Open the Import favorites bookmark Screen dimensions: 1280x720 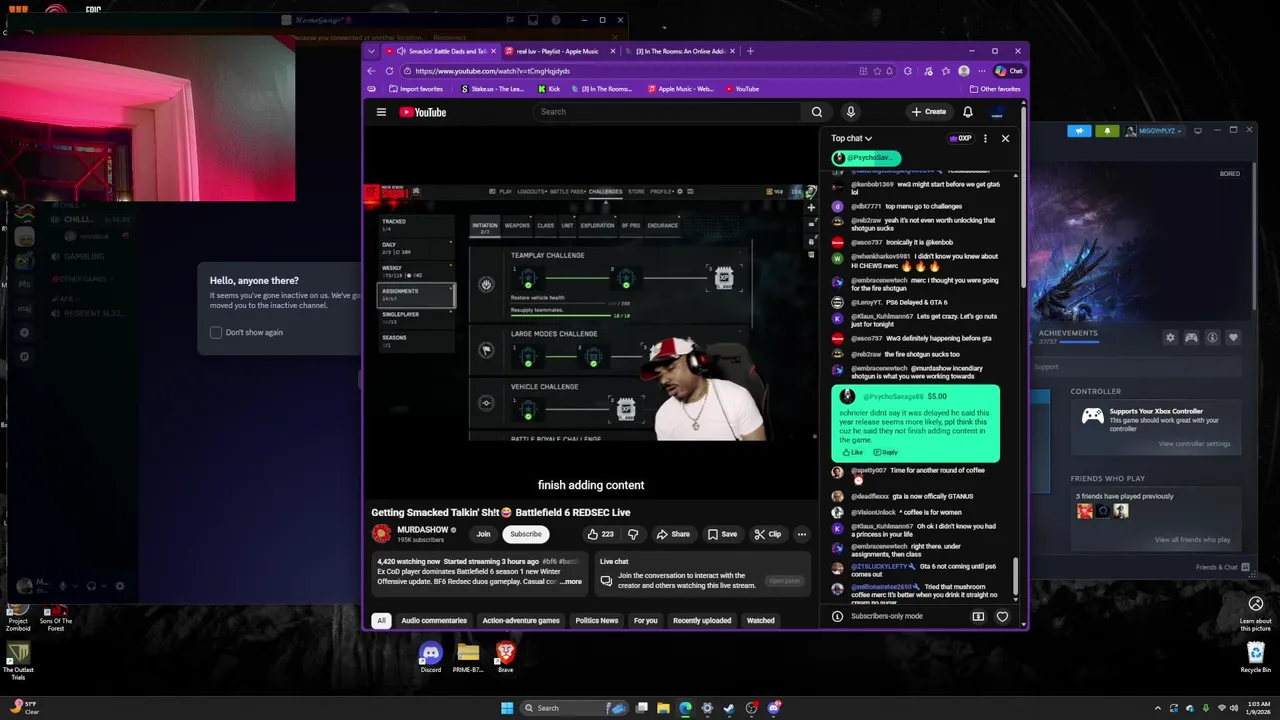pyautogui.click(x=416, y=89)
